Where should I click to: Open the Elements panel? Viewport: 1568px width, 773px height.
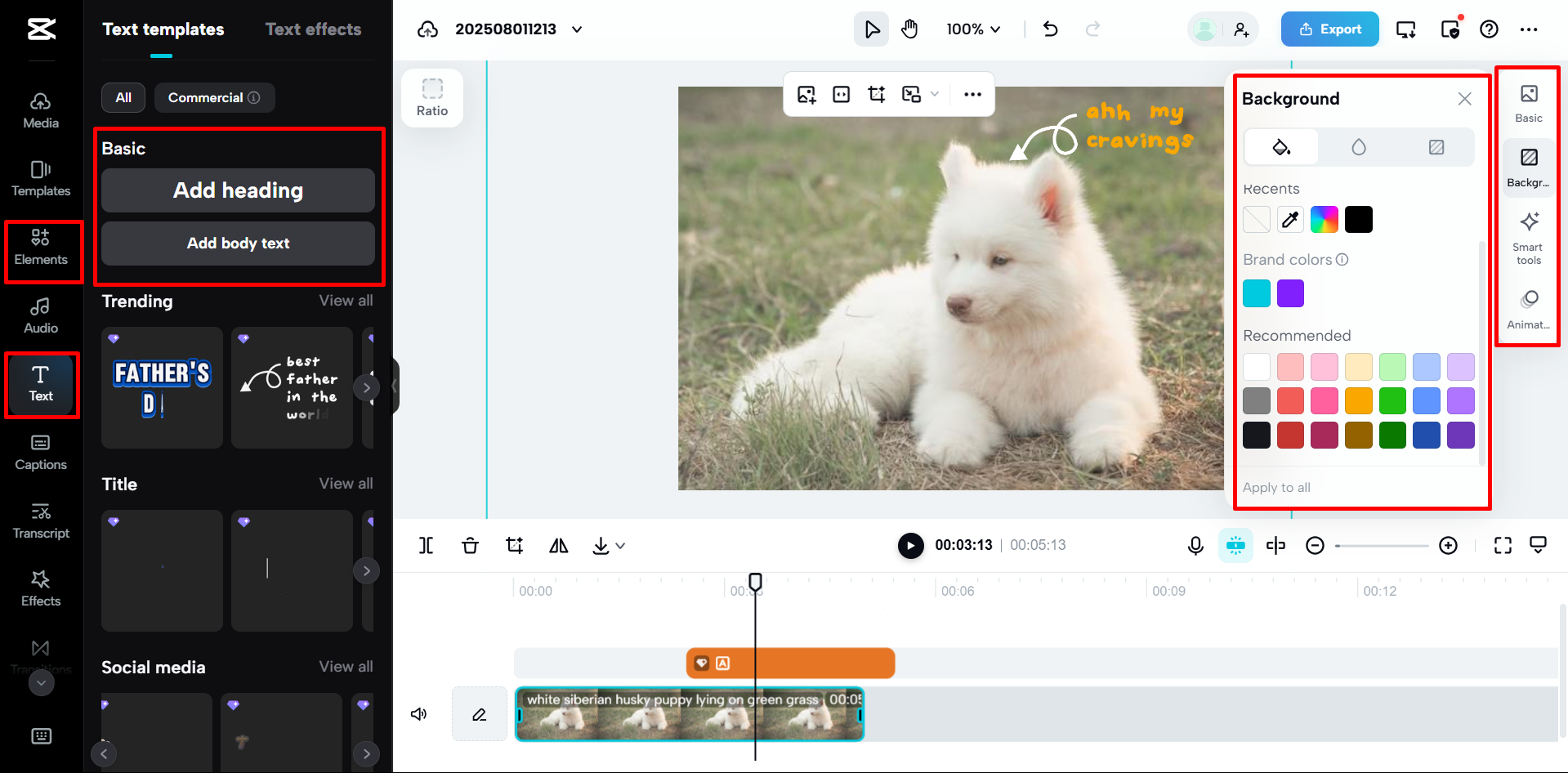(41, 248)
